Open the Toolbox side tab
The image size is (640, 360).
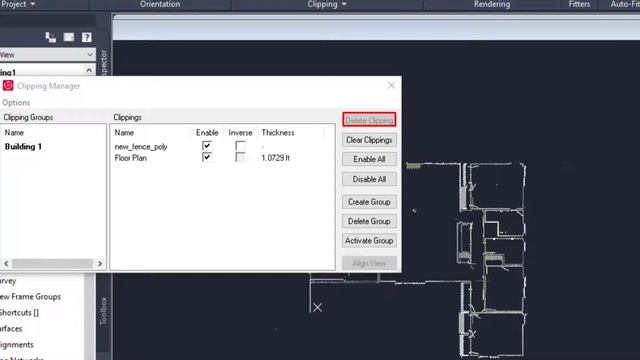pyautogui.click(x=103, y=311)
